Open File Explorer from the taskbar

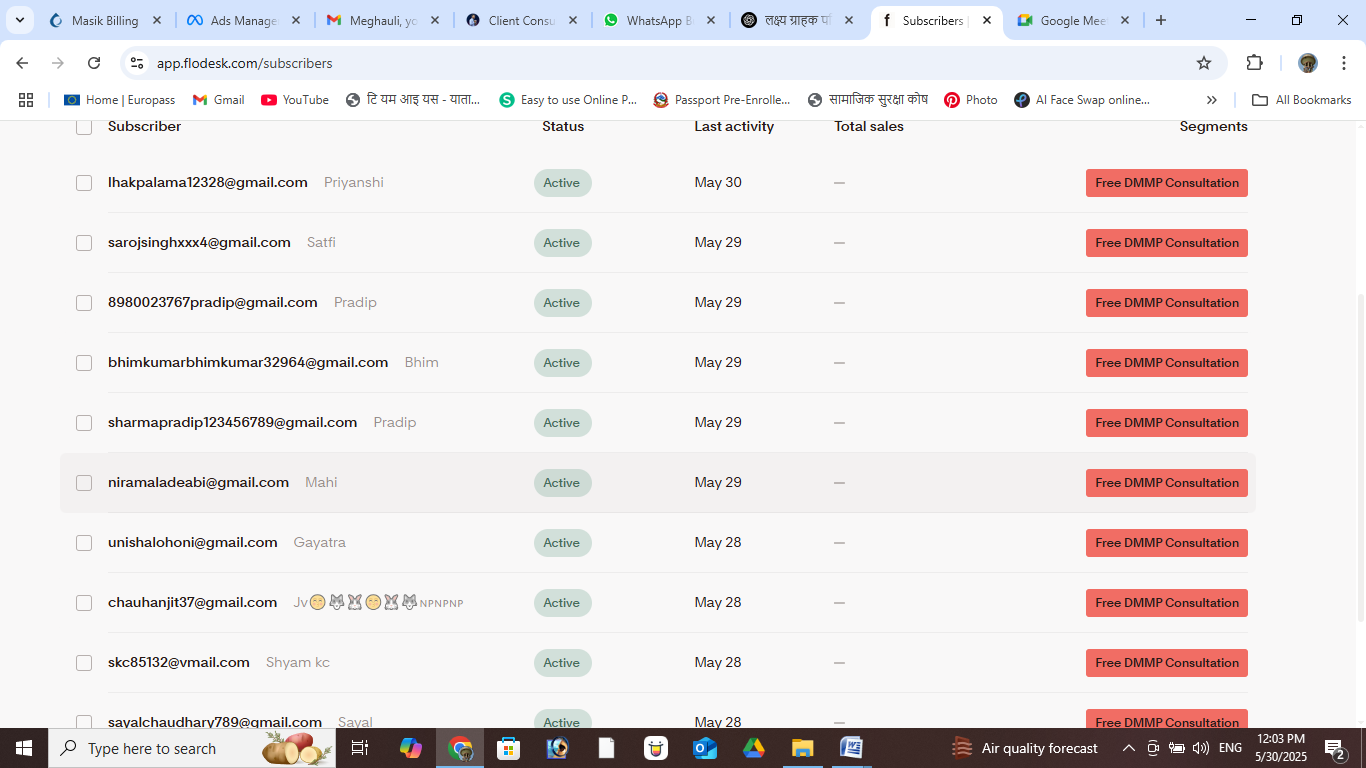(802, 748)
